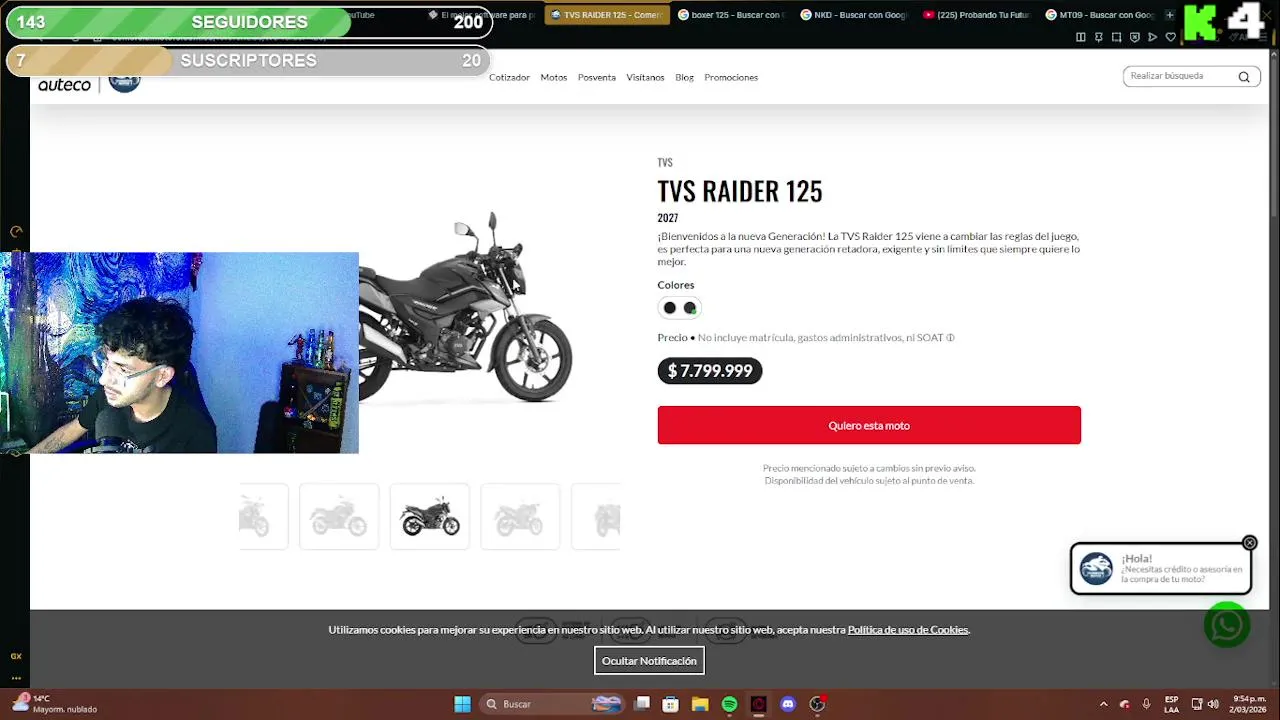Click the auteco logo
This screenshot has height=720, width=1280.
tap(64, 85)
